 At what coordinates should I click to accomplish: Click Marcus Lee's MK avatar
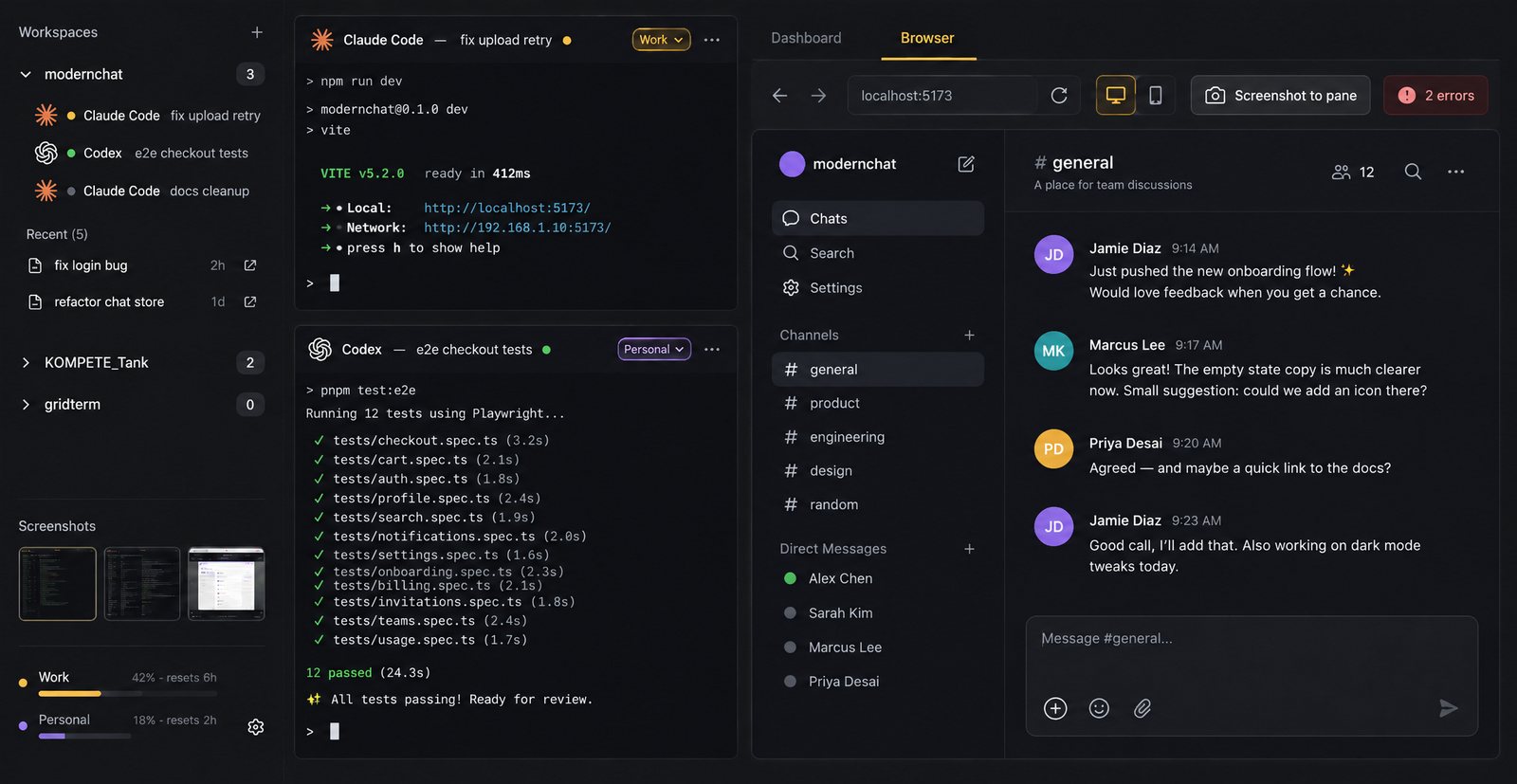[1053, 351]
